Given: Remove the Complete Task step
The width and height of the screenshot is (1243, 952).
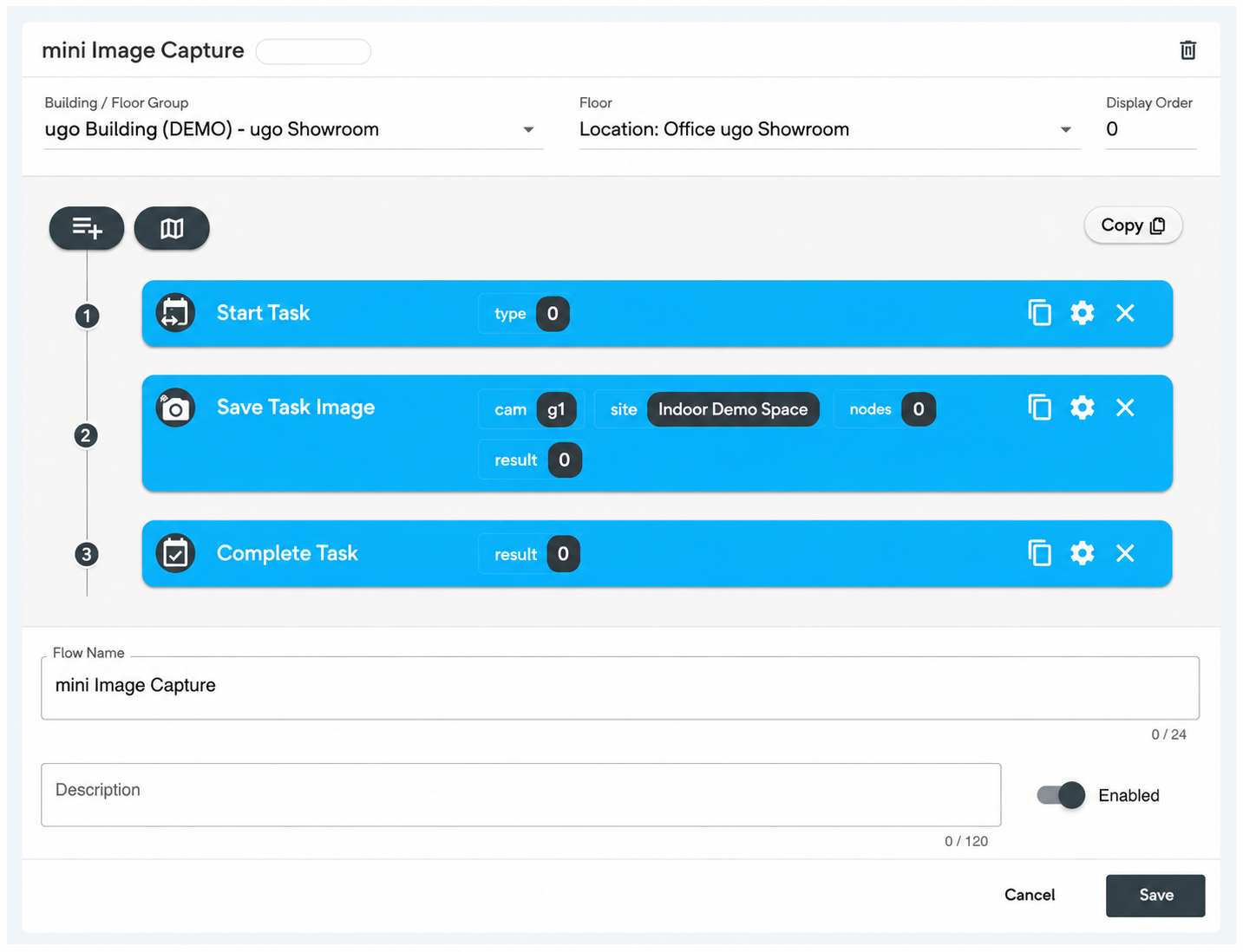Looking at the screenshot, I should click(1125, 553).
